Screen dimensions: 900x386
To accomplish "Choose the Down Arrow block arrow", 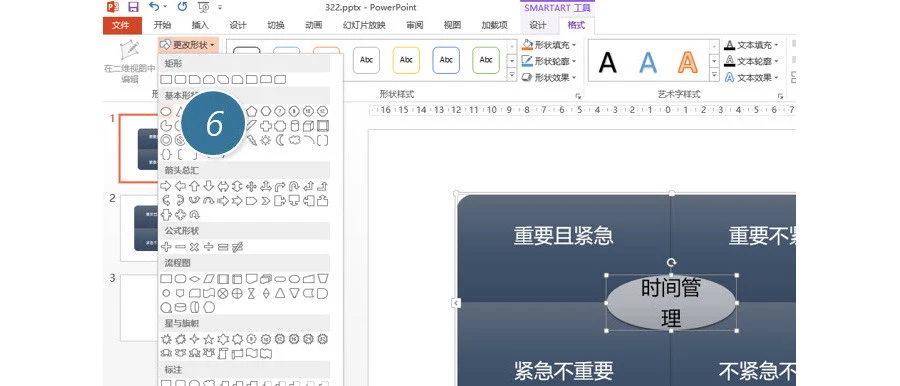I will pos(209,186).
